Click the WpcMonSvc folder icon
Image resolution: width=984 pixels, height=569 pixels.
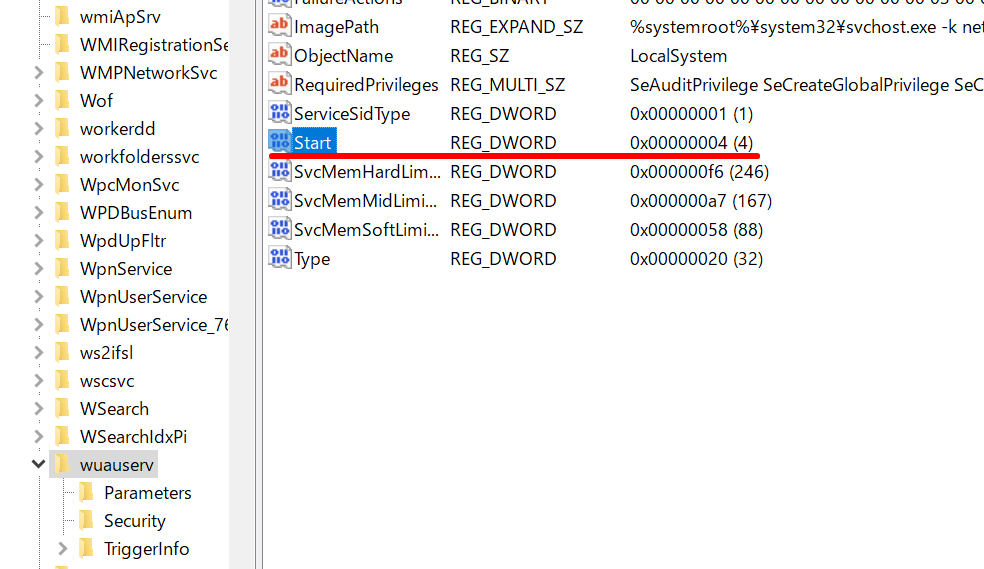click(62, 184)
